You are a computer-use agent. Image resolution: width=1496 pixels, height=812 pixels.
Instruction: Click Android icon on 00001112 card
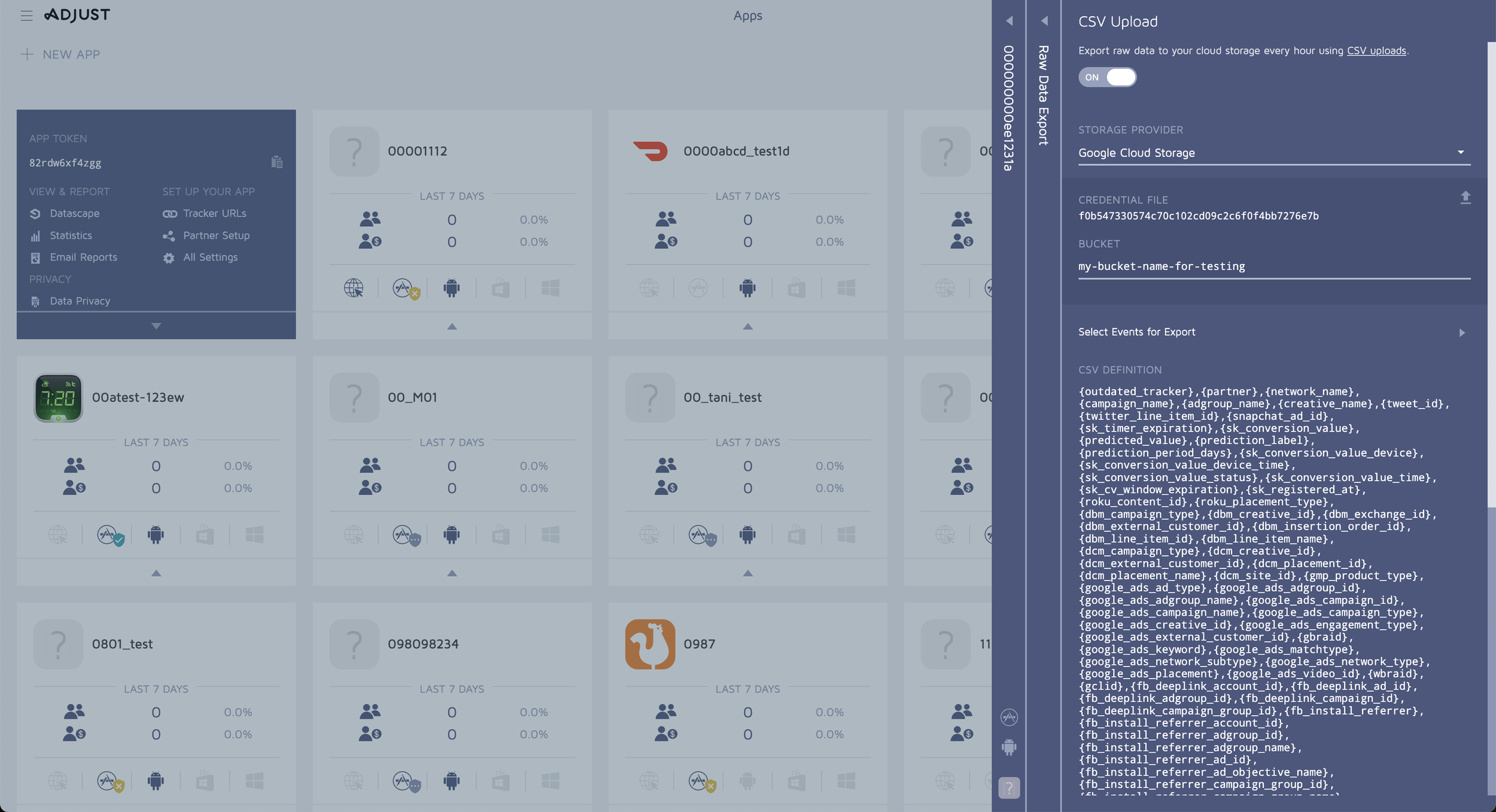tap(452, 288)
